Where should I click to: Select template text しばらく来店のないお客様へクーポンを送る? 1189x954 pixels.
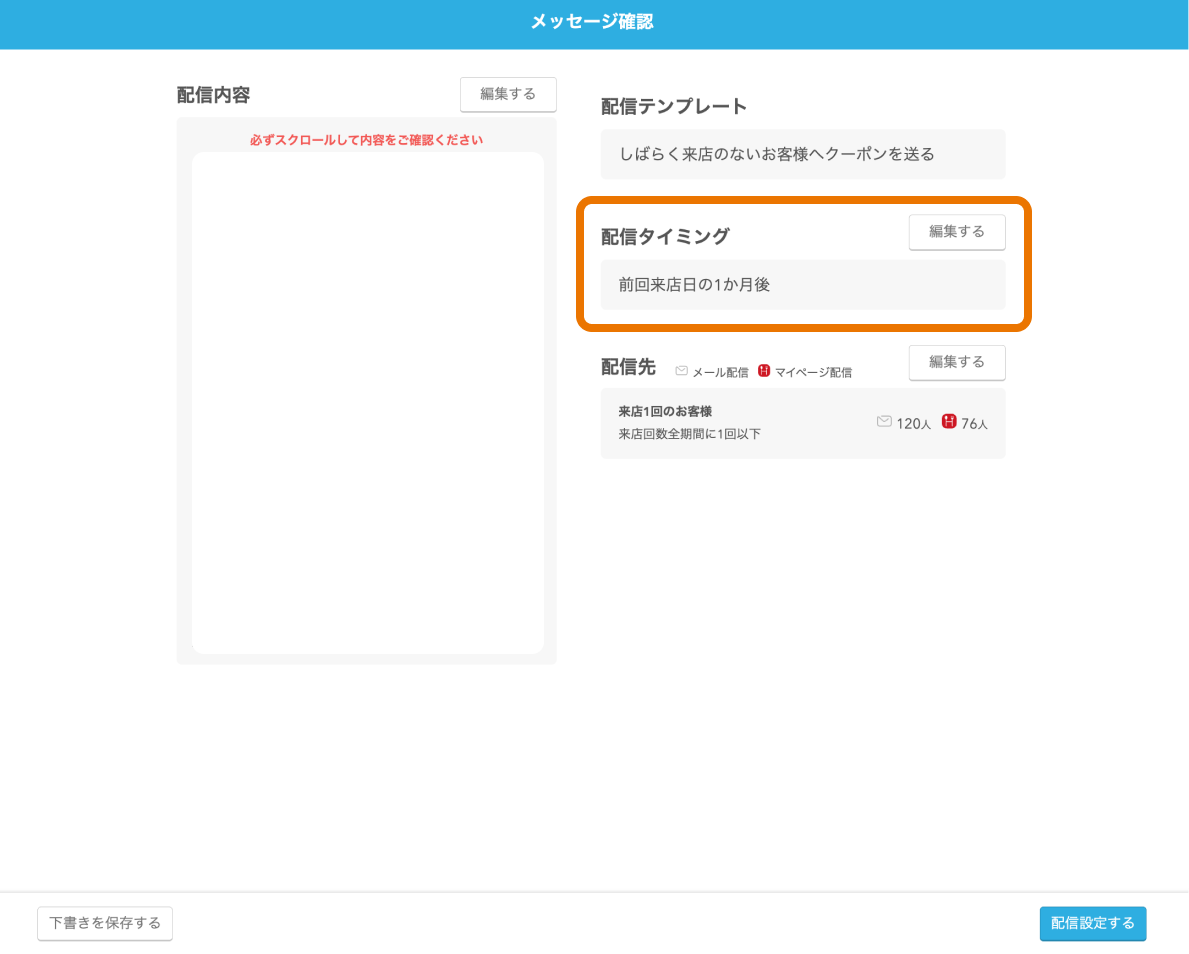click(x=776, y=155)
